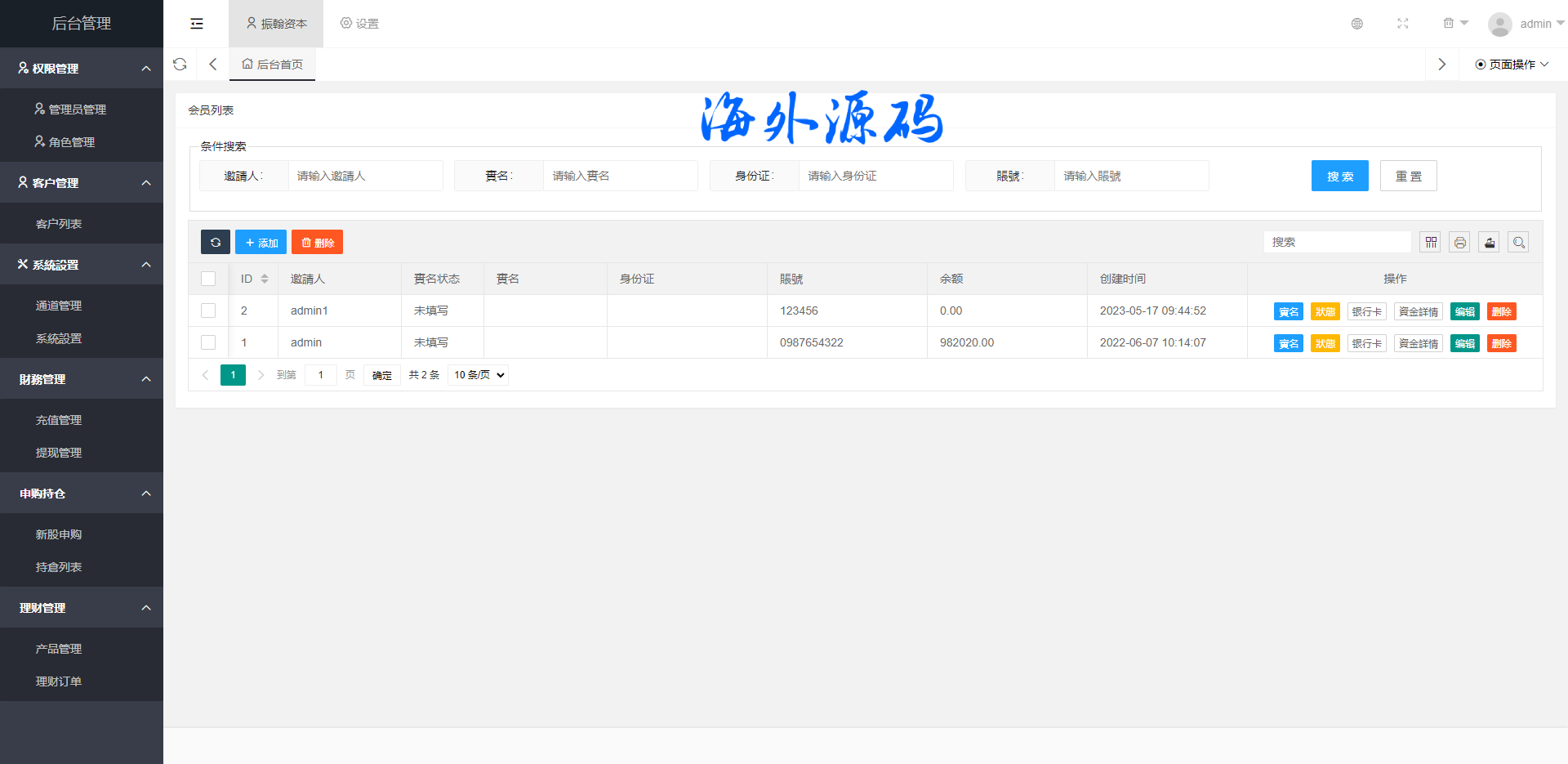Image resolution: width=1568 pixels, height=764 pixels.
Task: Tick the checkbox for row ID 1
Action: click(208, 342)
